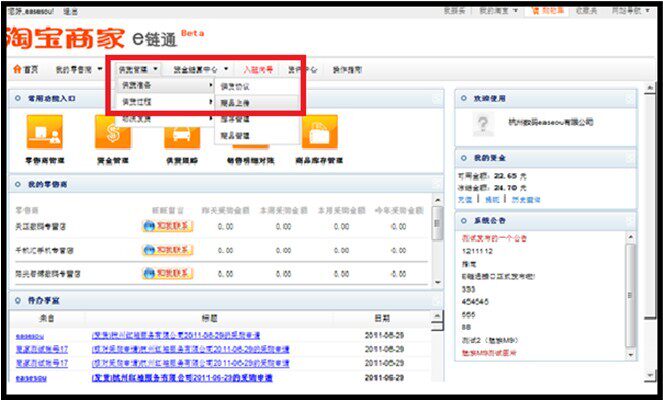Image resolution: width=663 pixels, height=402 pixels.
Task: Click the 常用功能入口 panel header
Action: 226,98
